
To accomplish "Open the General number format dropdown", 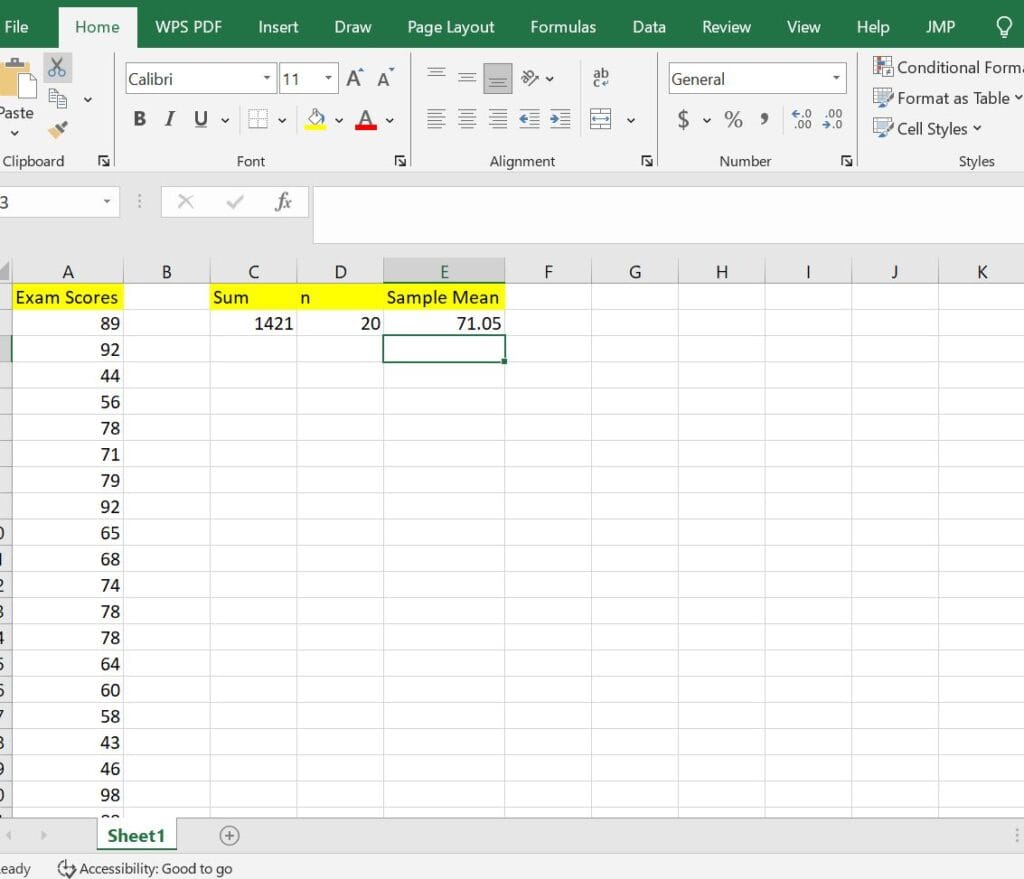I will 836,78.
